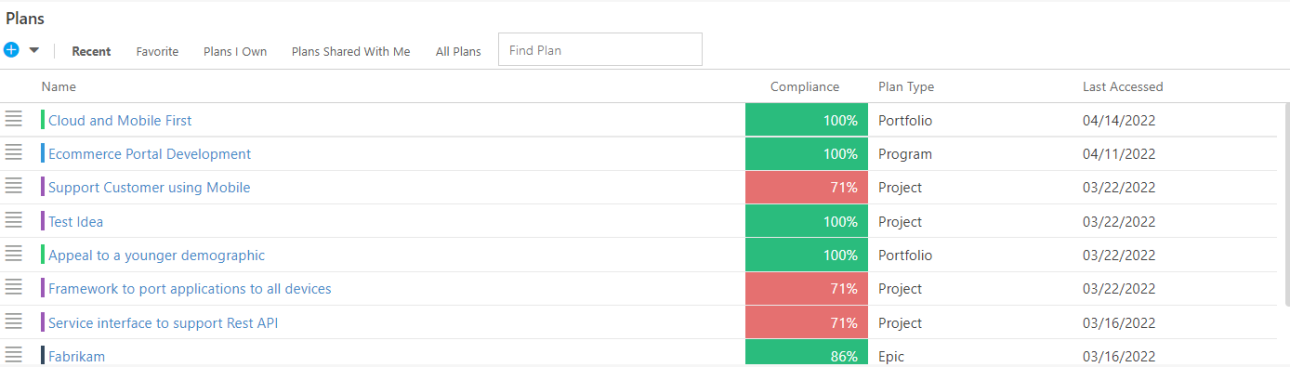Sort by the Compliance column header
This screenshot has width=1290, height=367.
(805, 87)
